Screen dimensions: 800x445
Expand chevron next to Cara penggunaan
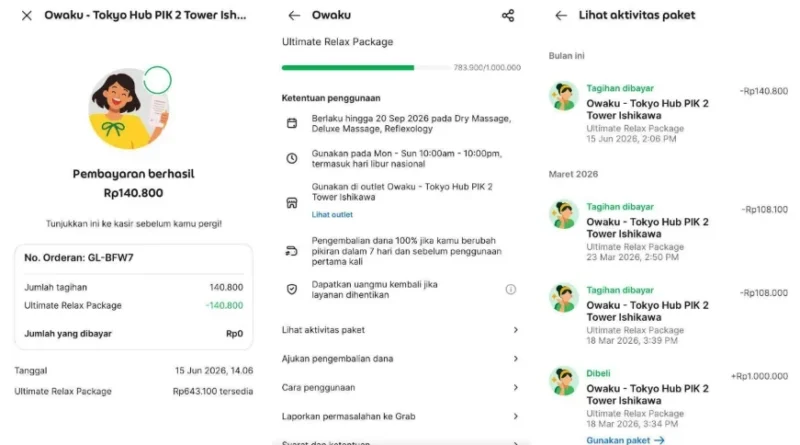click(515, 388)
